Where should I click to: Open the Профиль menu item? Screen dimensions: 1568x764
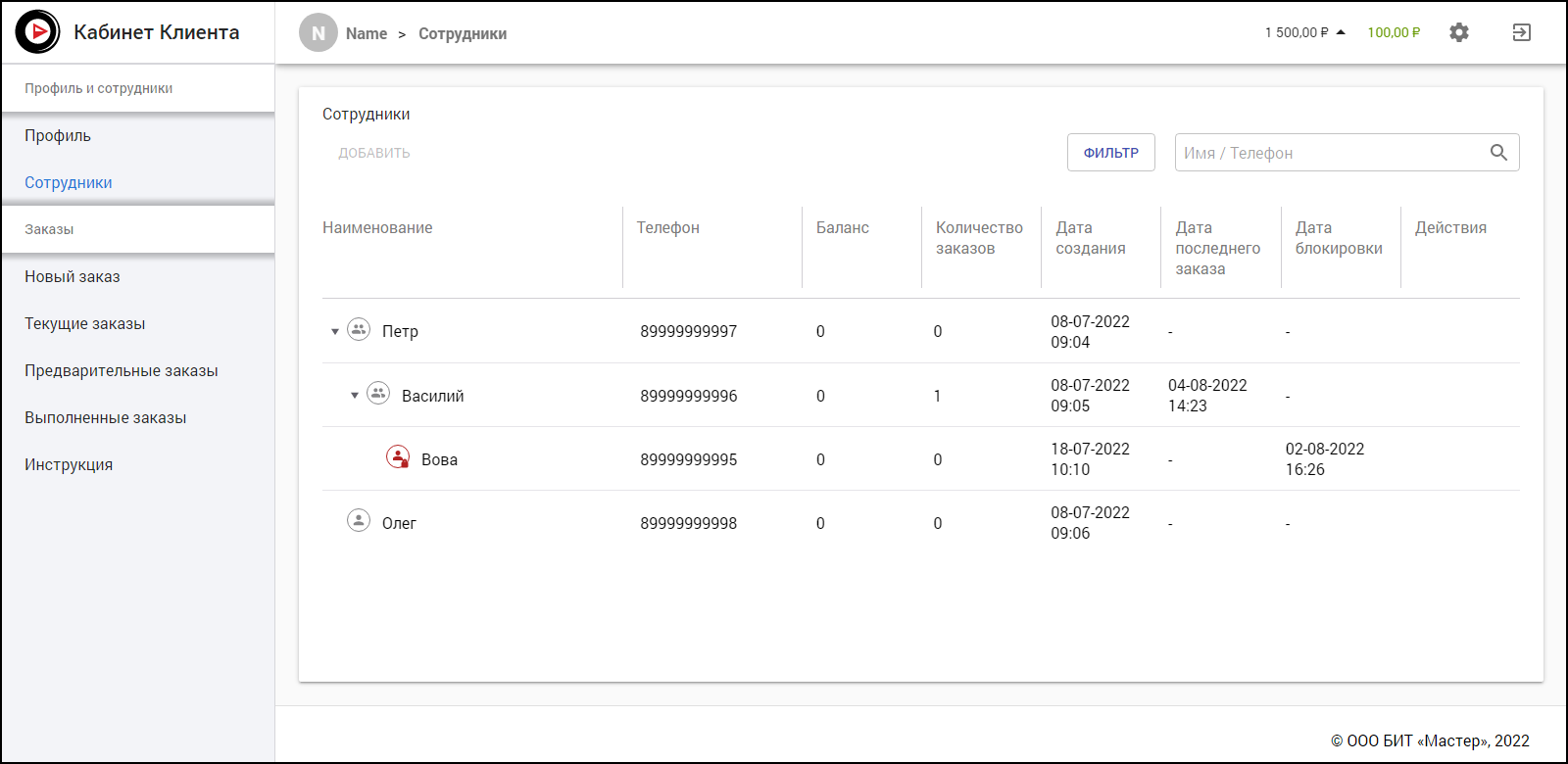click(58, 136)
